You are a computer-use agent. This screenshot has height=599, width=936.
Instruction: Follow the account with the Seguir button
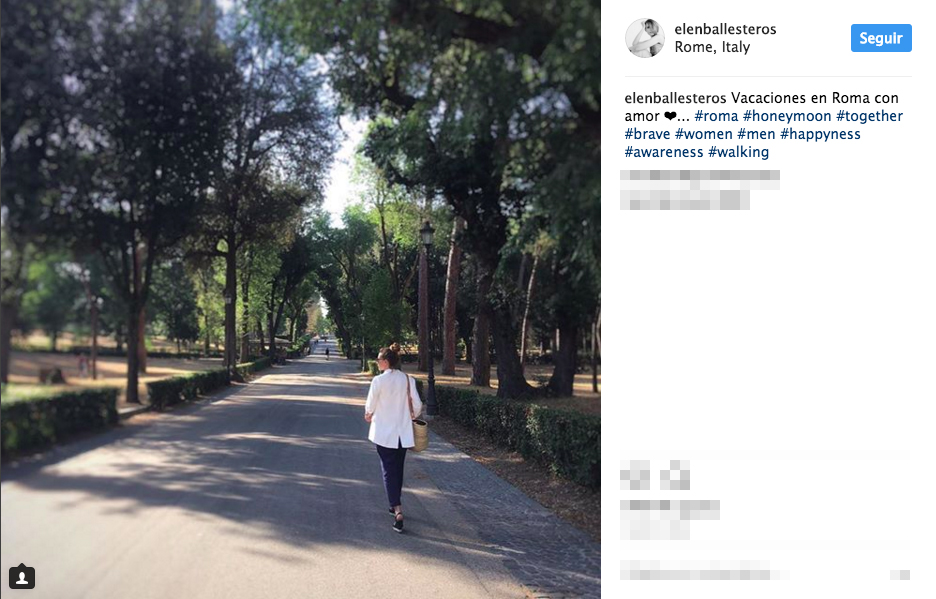881,38
